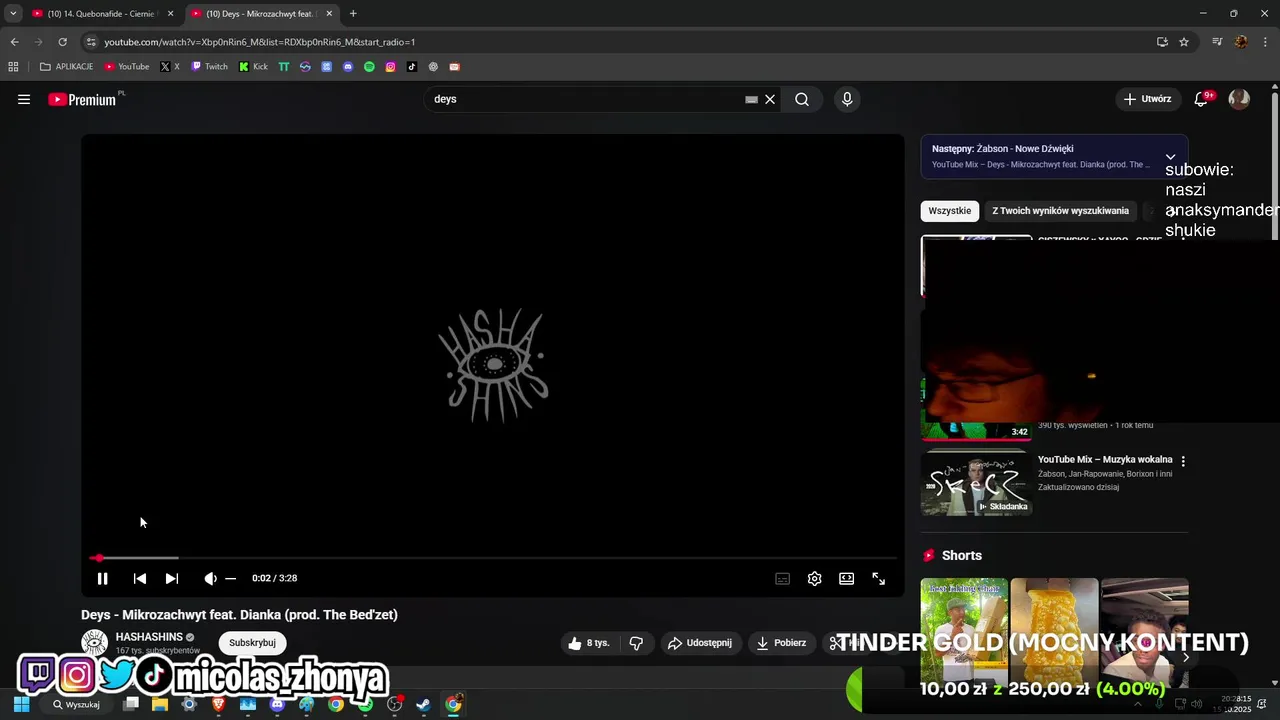Select 'Z Twoich wyników wyszukiwania' chip
The width and height of the screenshot is (1280, 720).
click(1060, 211)
